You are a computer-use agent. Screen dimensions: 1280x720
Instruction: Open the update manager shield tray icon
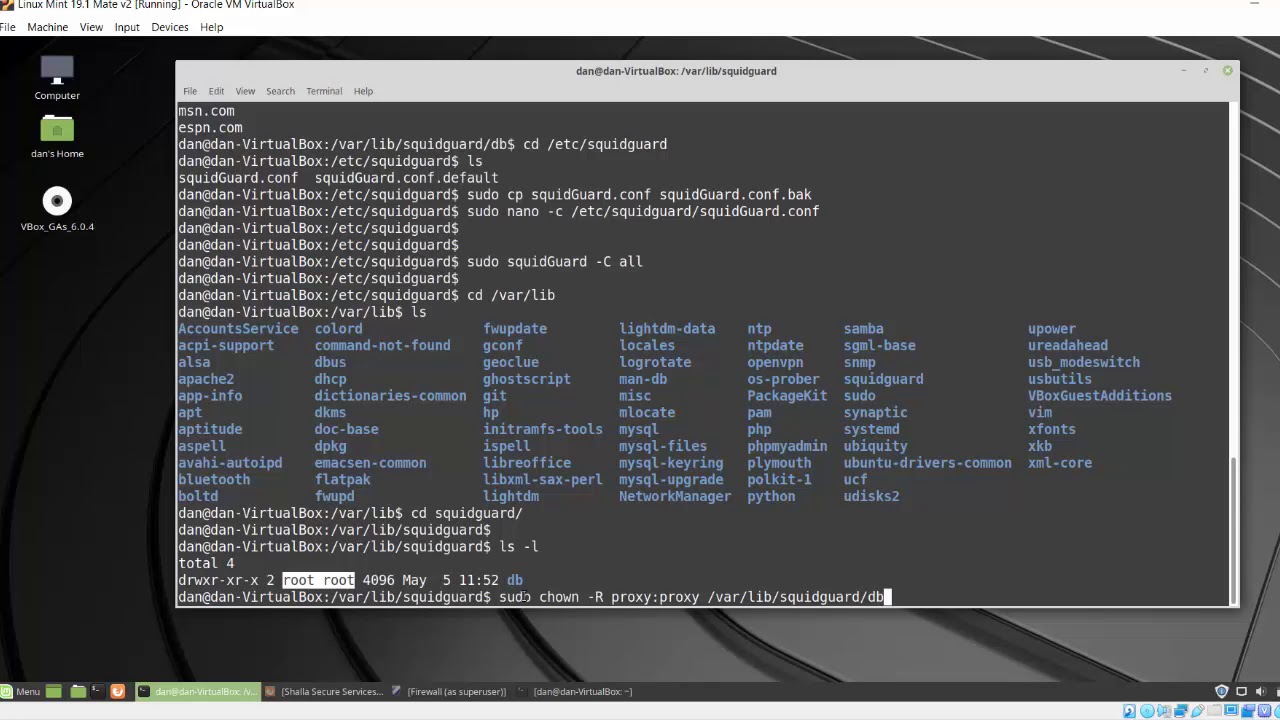[x=1221, y=691]
